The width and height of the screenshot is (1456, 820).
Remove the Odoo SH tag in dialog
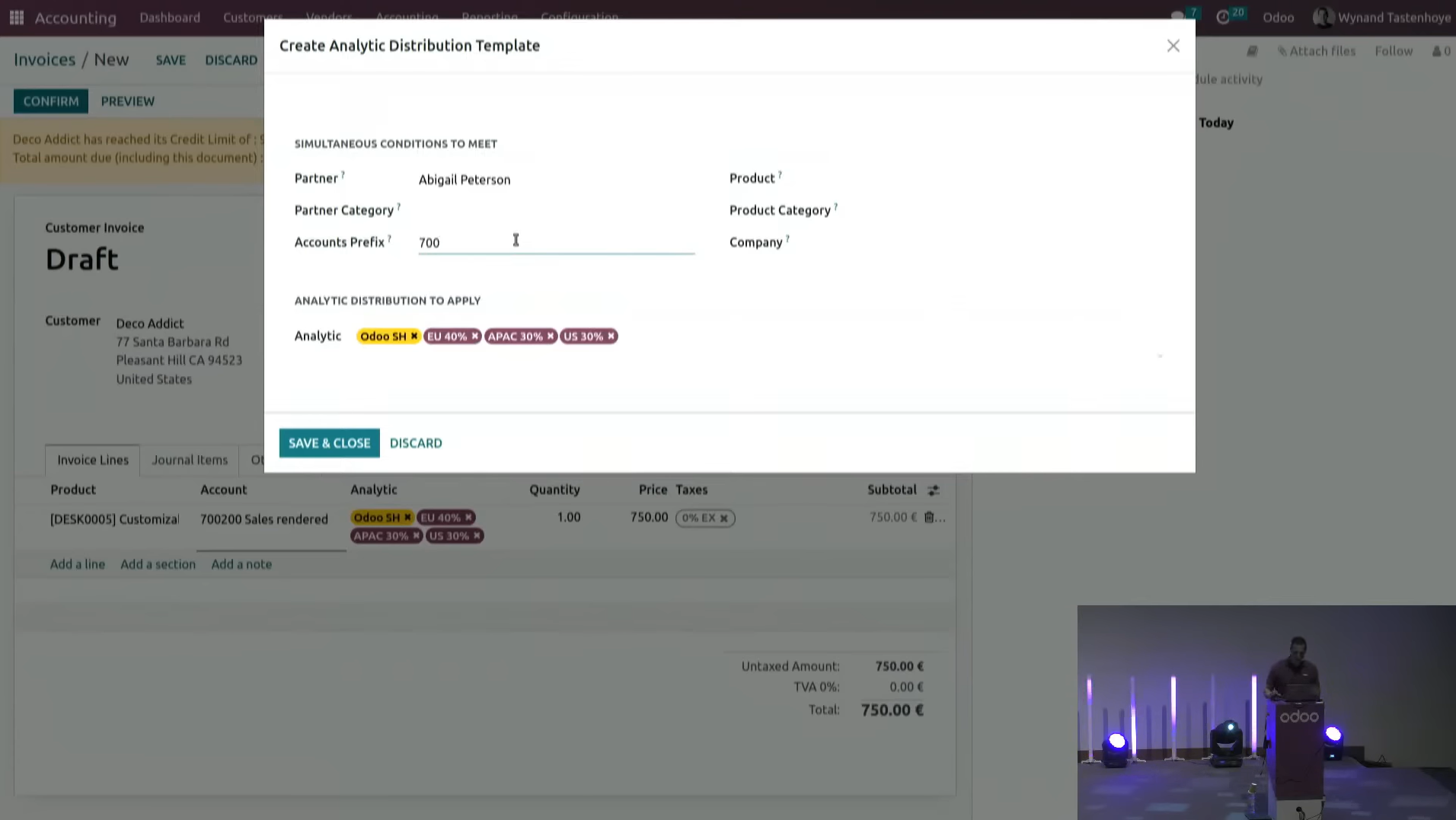coord(414,336)
